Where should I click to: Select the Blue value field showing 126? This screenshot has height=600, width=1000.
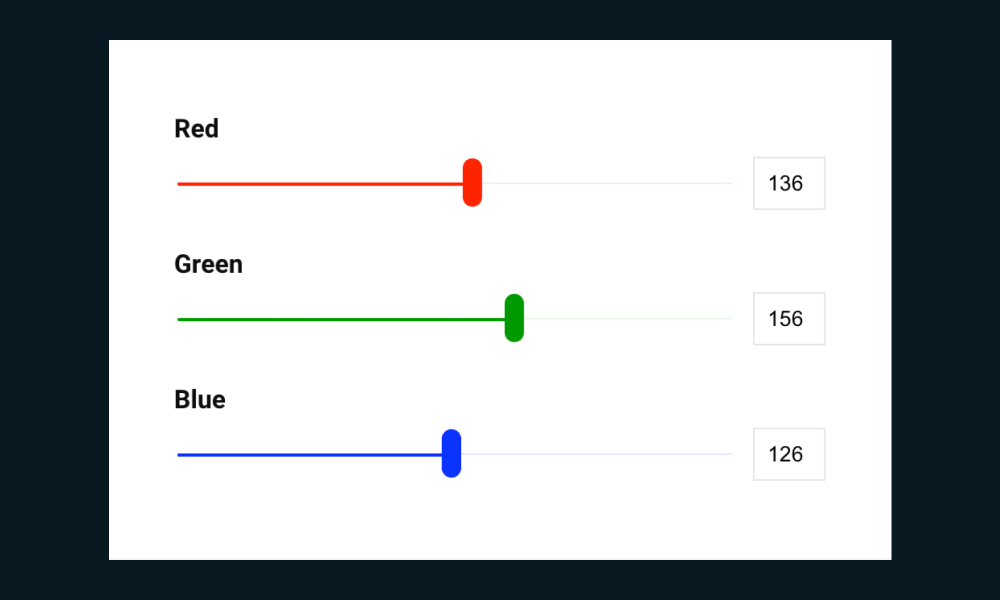(788, 455)
